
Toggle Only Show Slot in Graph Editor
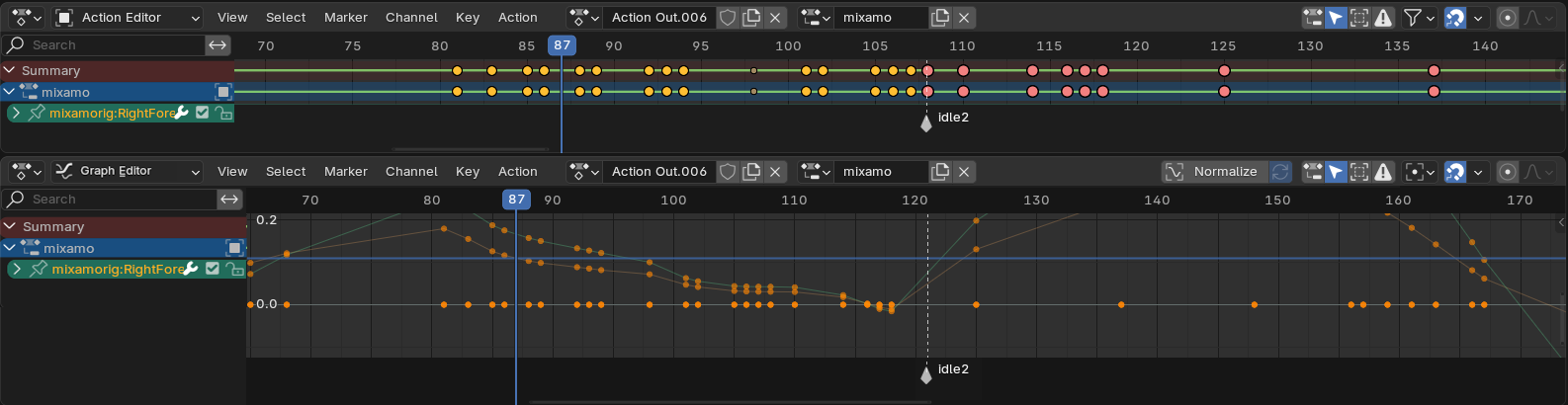tap(1313, 171)
